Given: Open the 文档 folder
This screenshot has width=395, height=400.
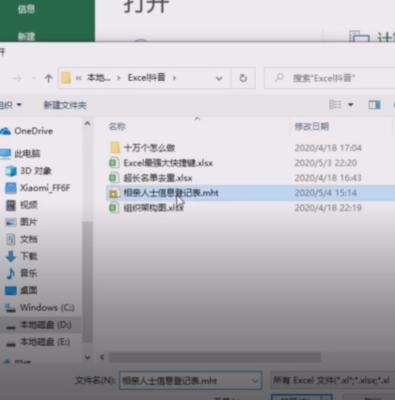Looking at the screenshot, I should click(22, 239).
